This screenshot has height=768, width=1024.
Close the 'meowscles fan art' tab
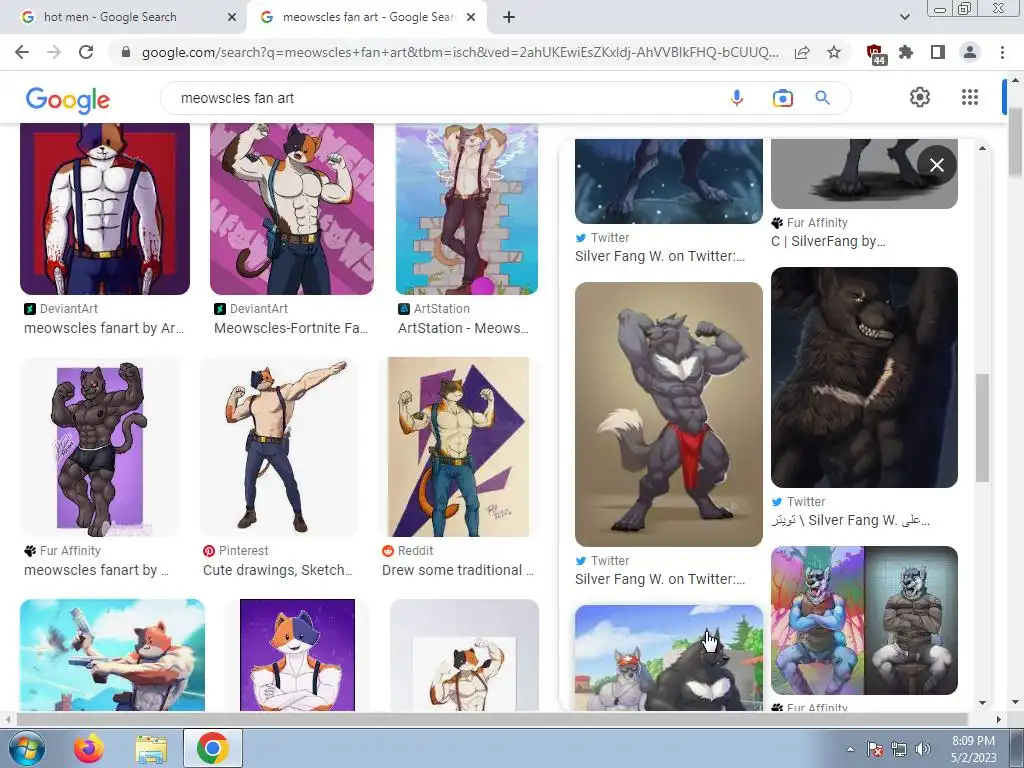471,17
